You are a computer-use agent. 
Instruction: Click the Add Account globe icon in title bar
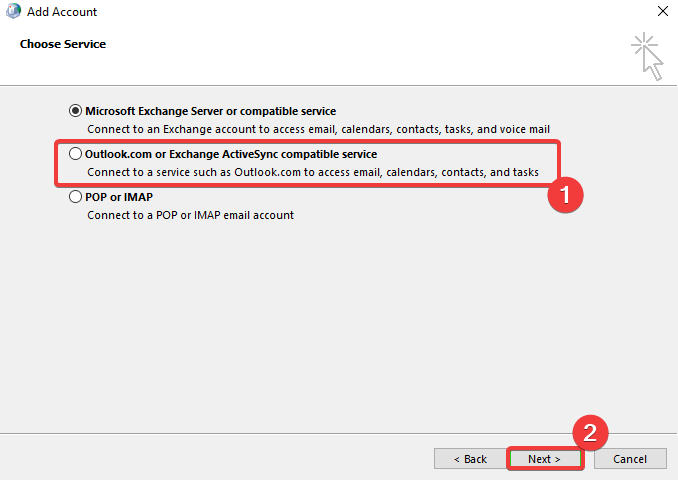13,11
